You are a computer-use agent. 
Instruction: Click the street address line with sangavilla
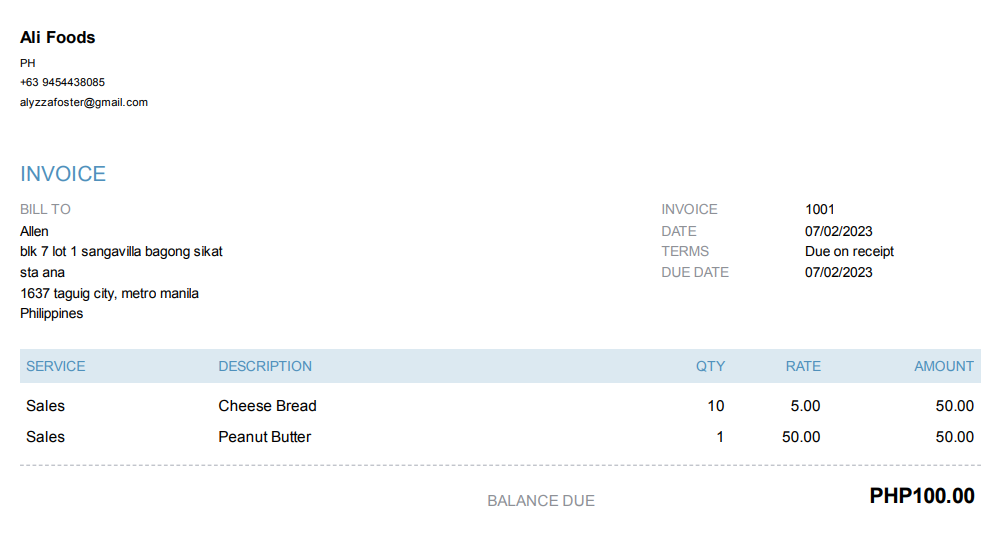(x=121, y=251)
